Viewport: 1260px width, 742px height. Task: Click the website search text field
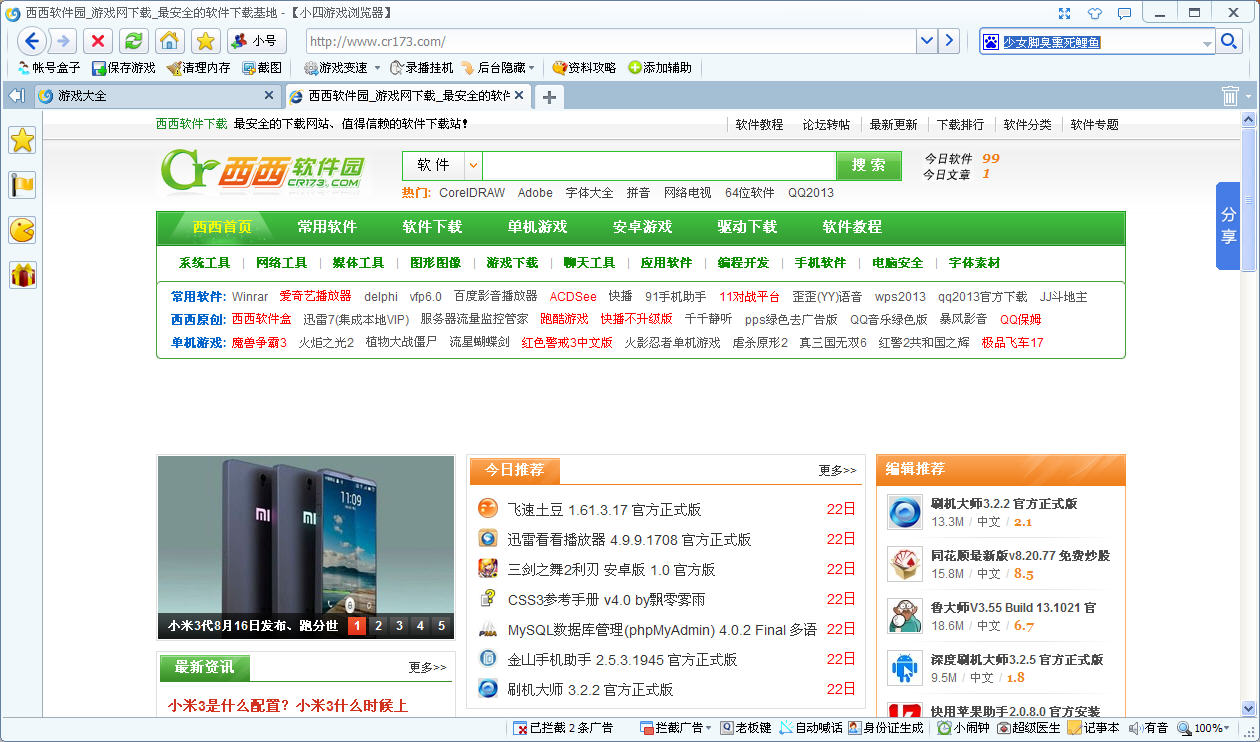coord(658,166)
